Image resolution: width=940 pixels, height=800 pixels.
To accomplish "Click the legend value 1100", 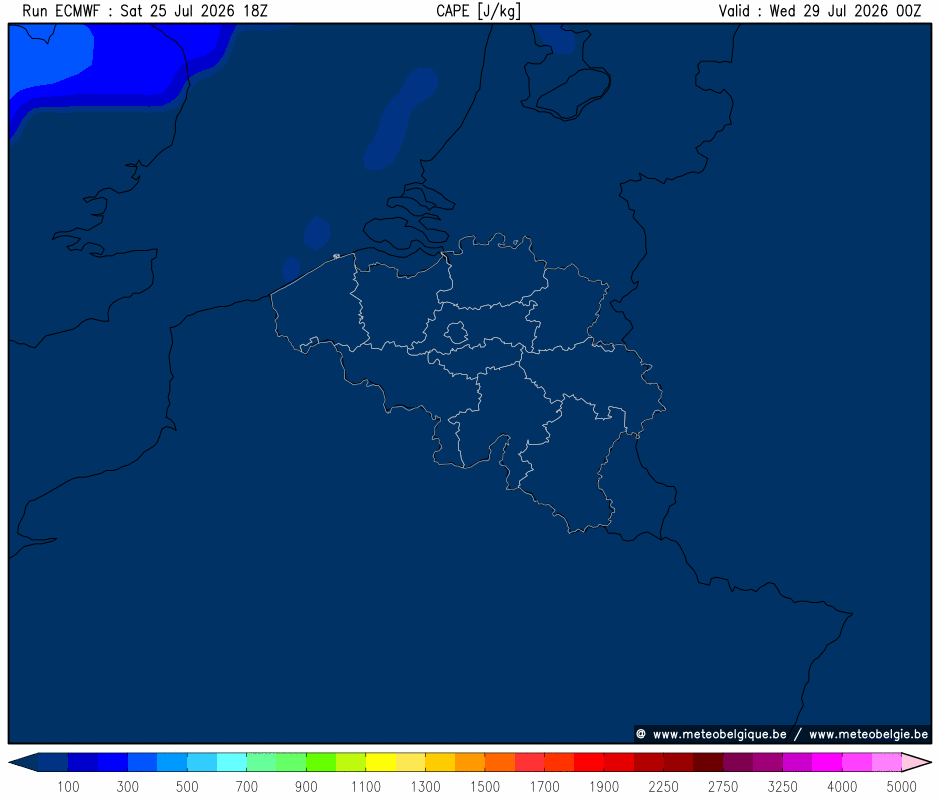I will pos(366,786).
